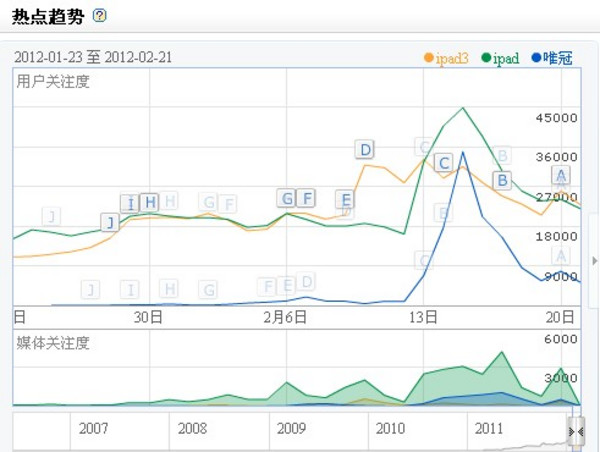600x452 pixels.
Task: Click the bold C event marker
Action: [444, 163]
